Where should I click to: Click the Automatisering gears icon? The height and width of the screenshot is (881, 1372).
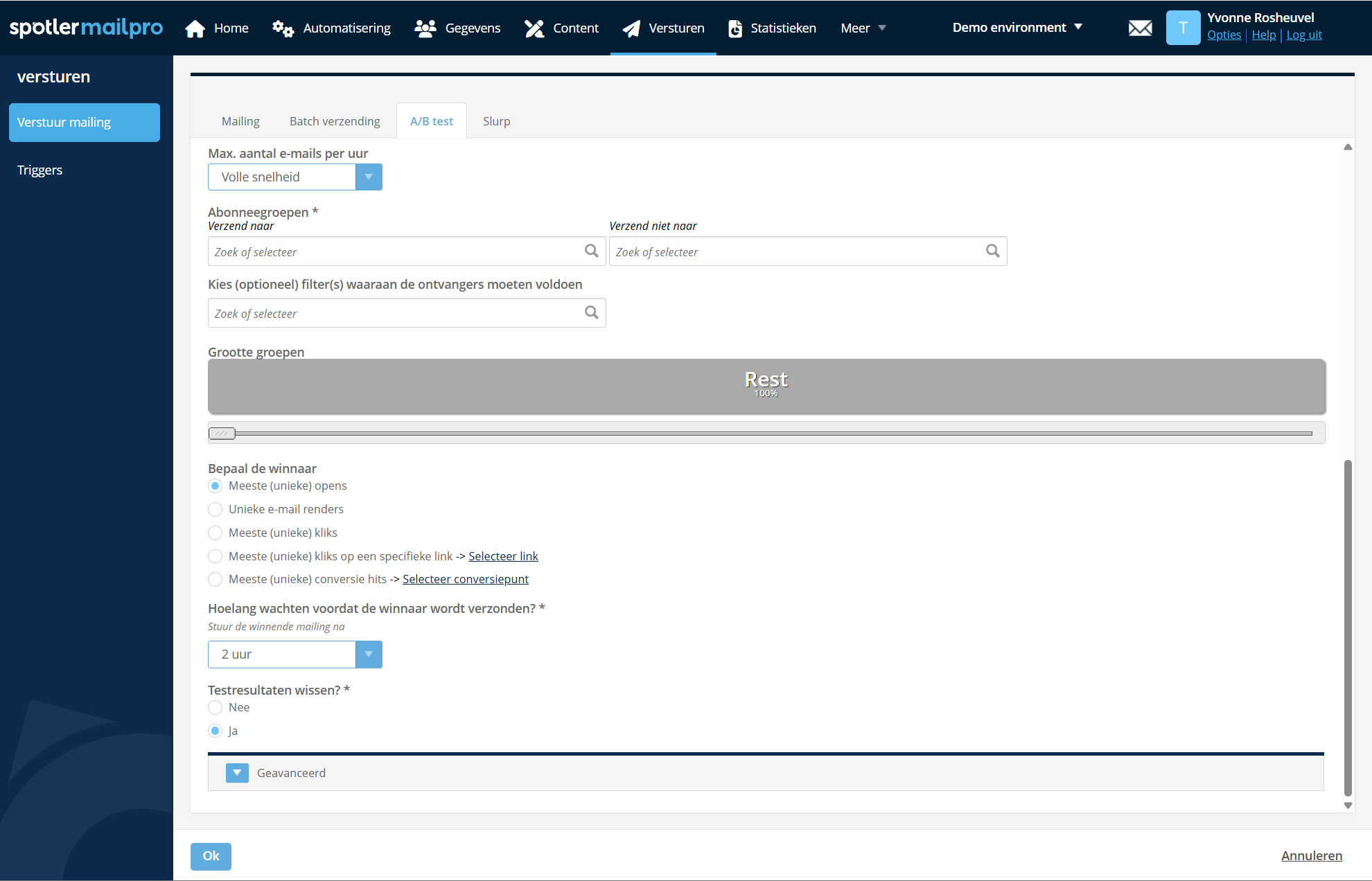coord(283,28)
